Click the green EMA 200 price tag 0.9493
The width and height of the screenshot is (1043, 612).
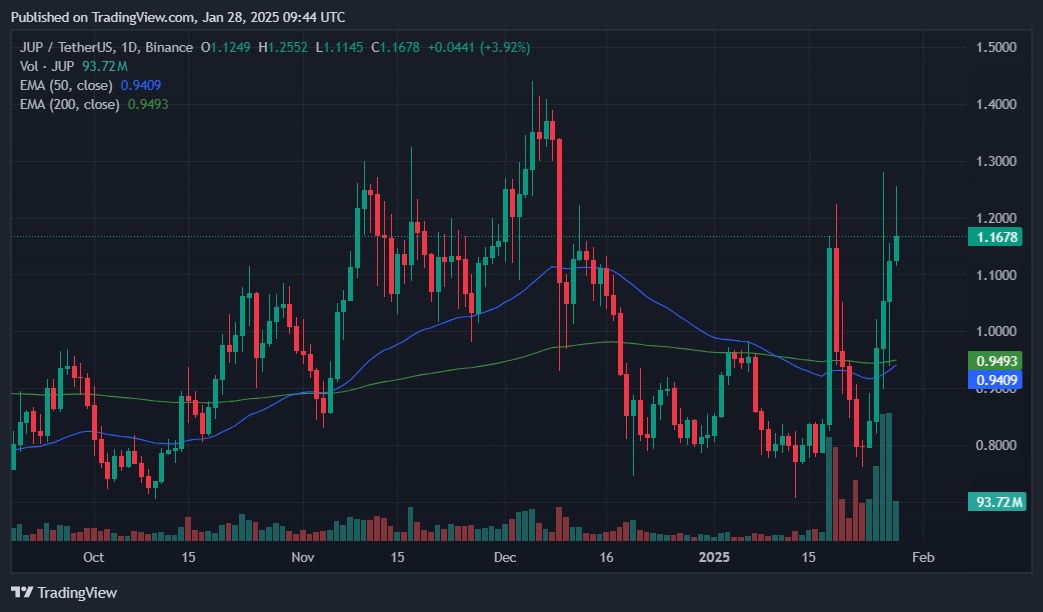[x=997, y=360]
